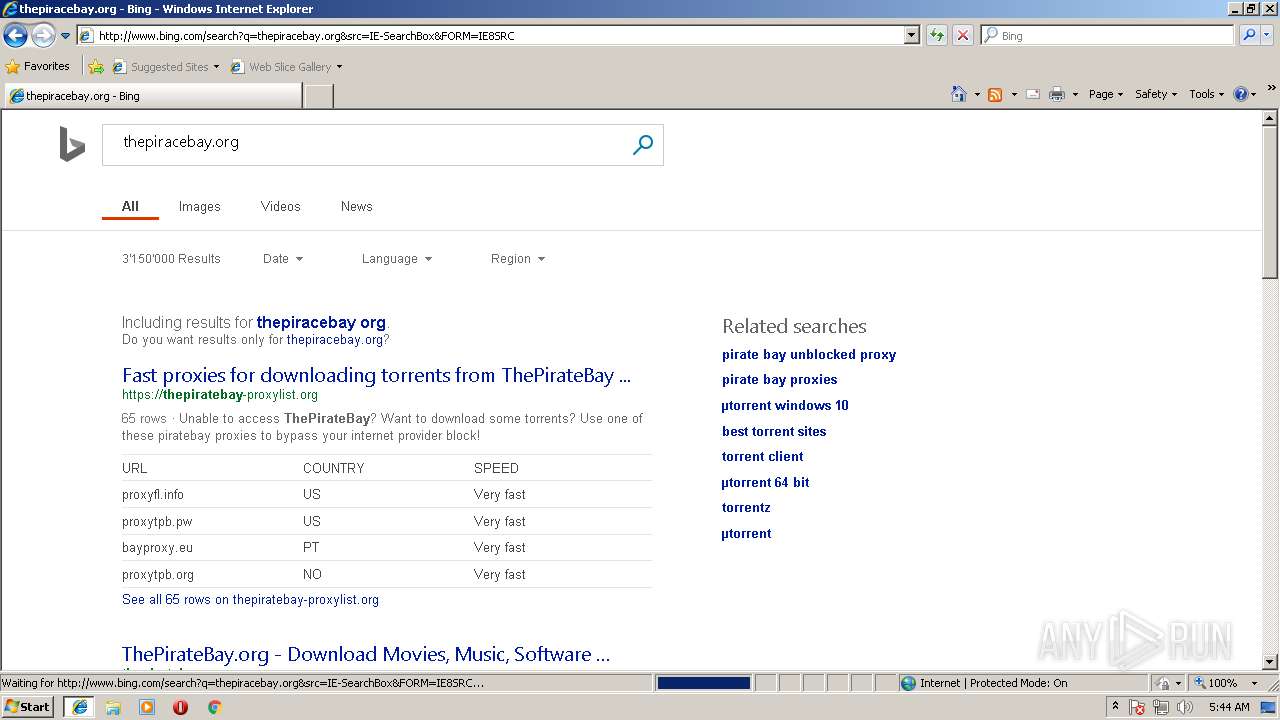The height and width of the screenshot is (720, 1280).
Task: Click the browser Forward arrow button
Action: coord(43,36)
